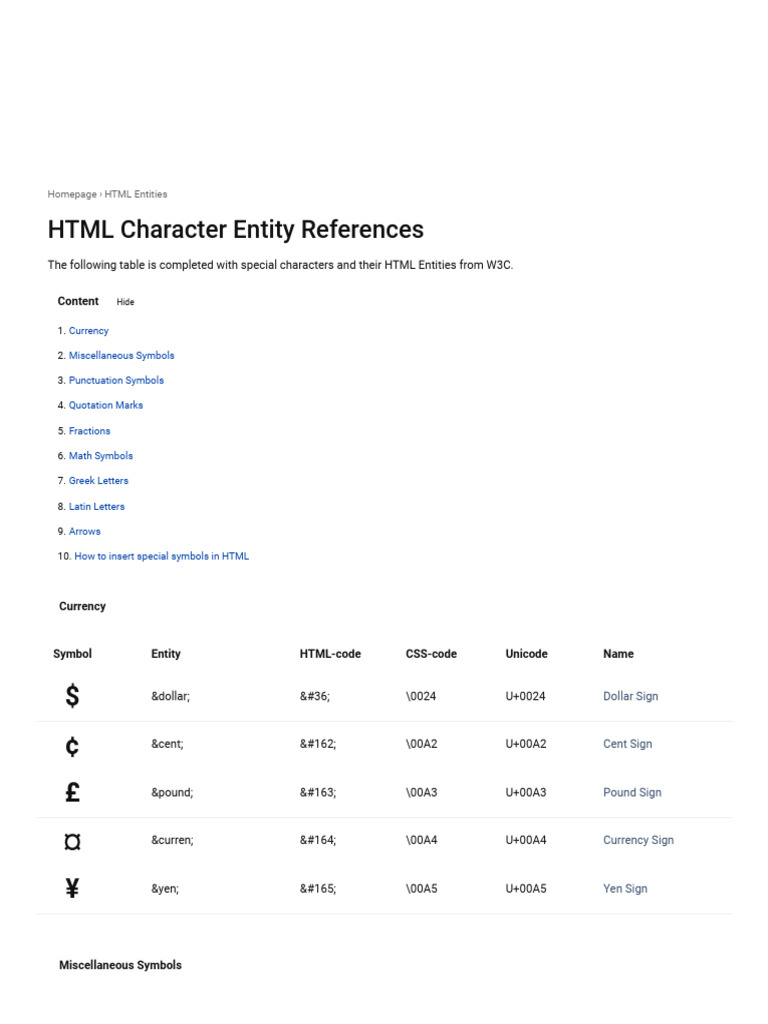Image resolution: width=768 pixels, height=1024 pixels.
Task: Open the Yen Sign link
Action: coord(625,888)
